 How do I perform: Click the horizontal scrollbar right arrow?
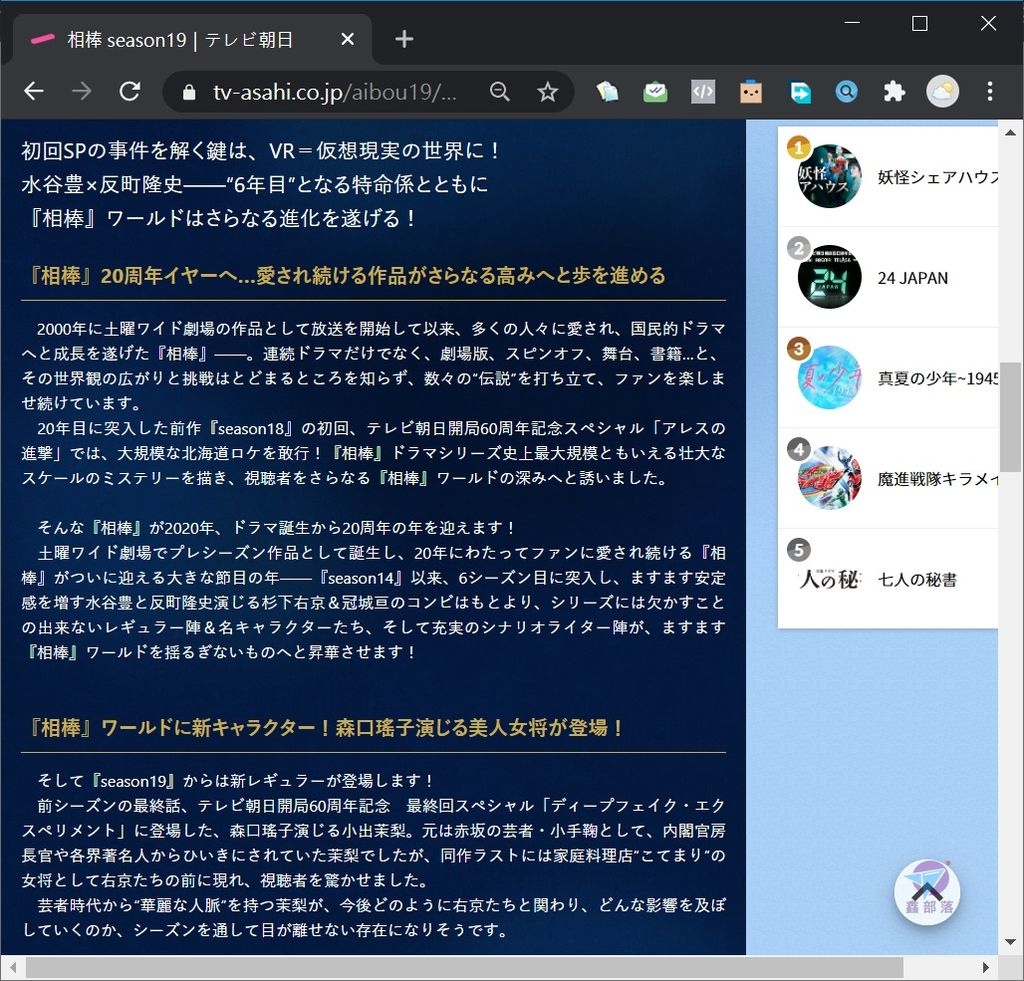pyautogui.click(x=985, y=967)
